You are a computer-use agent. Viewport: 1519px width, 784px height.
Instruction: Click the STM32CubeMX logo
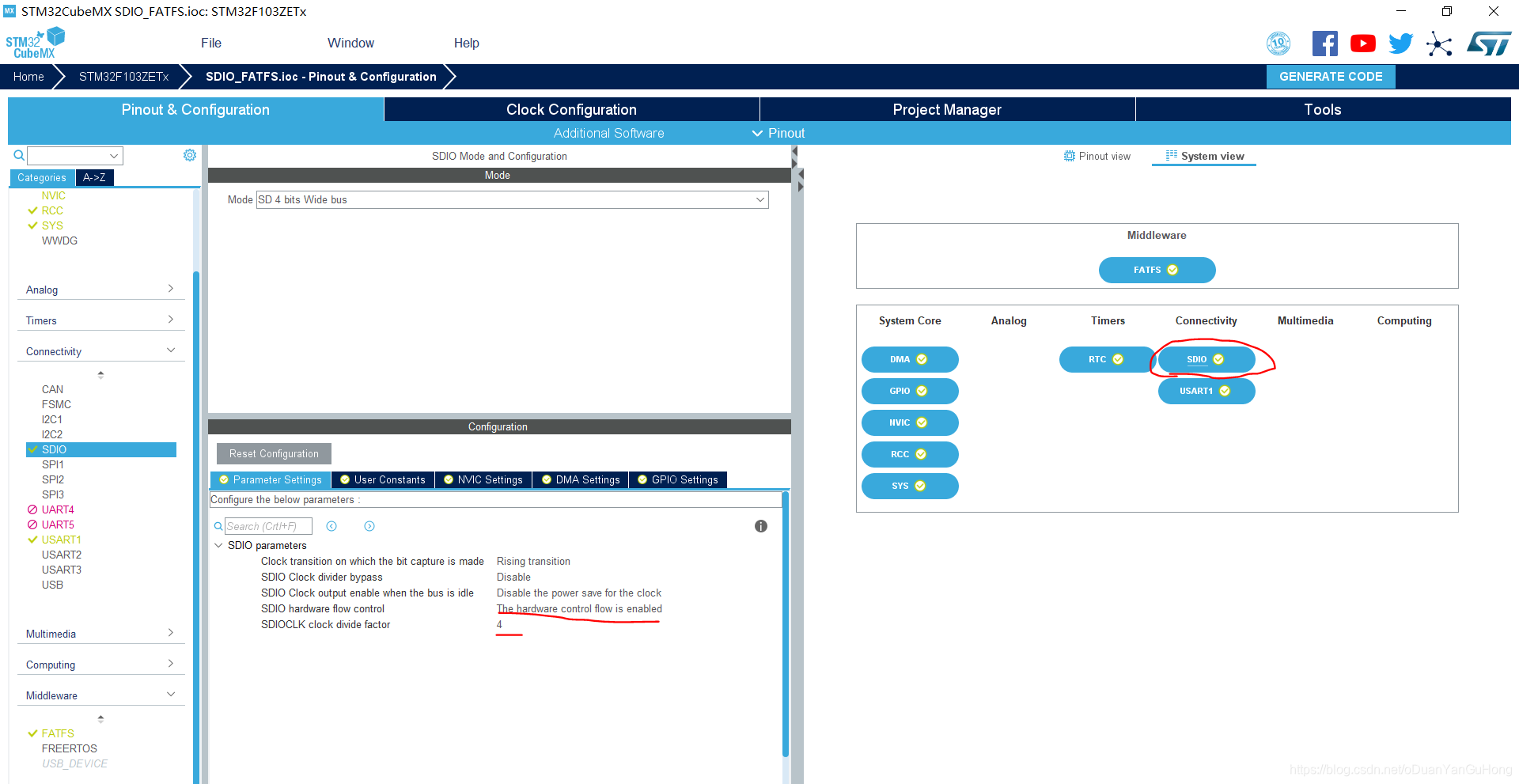click(x=35, y=43)
